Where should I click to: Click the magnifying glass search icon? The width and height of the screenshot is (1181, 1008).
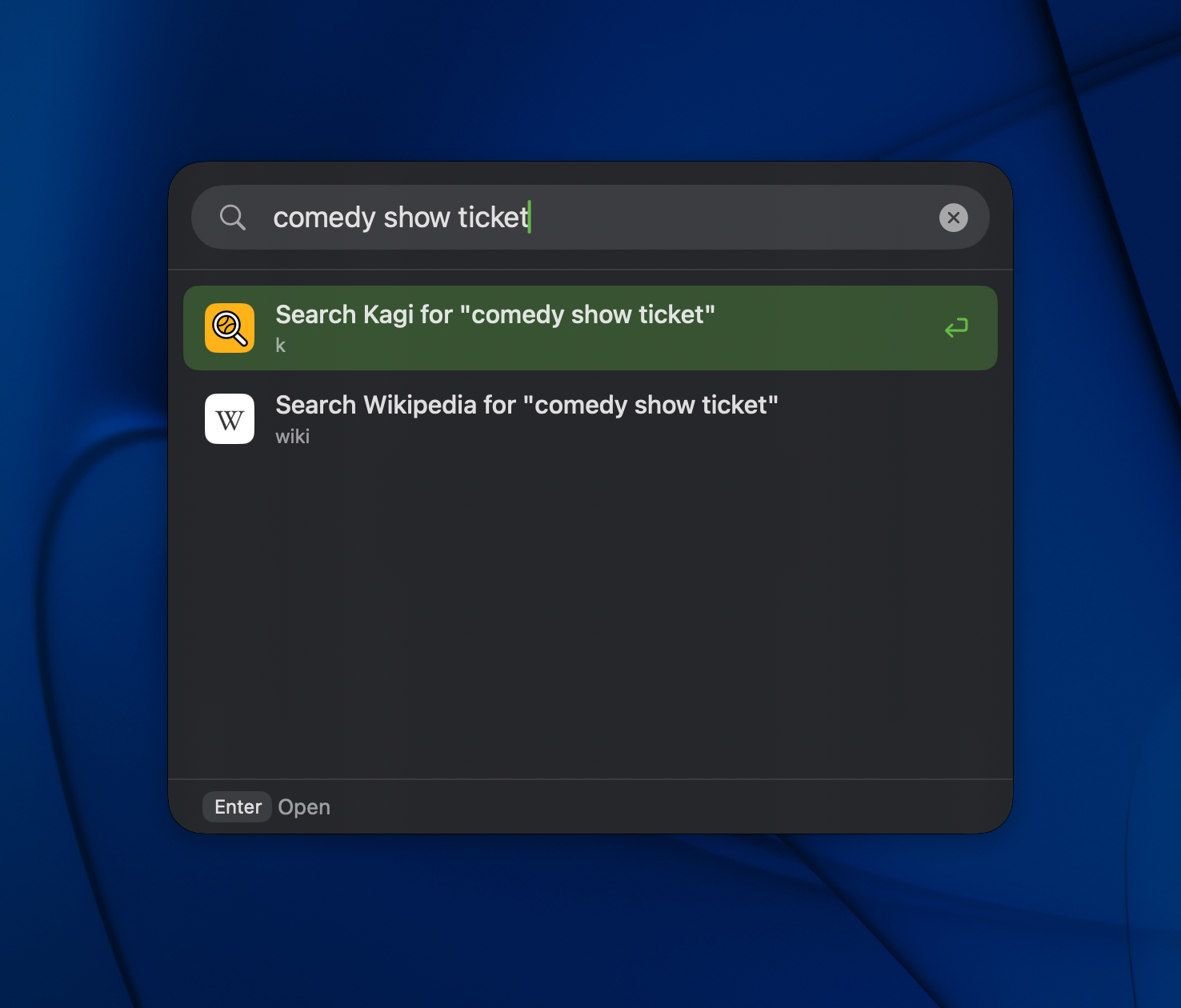[233, 217]
